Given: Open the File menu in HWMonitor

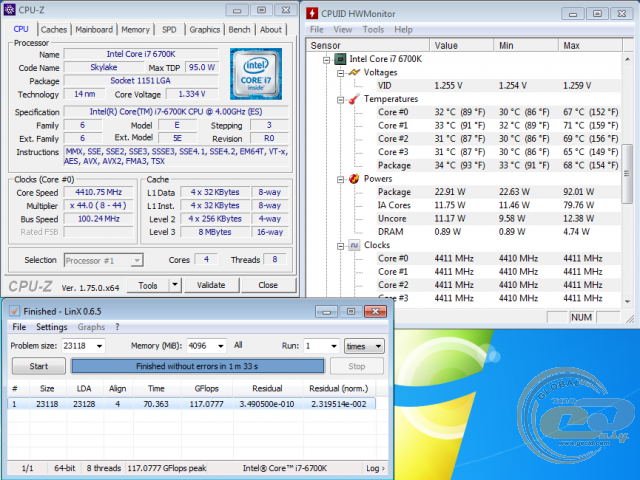Looking at the screenshot, I should pyautogui.click(x=316, y=29).
